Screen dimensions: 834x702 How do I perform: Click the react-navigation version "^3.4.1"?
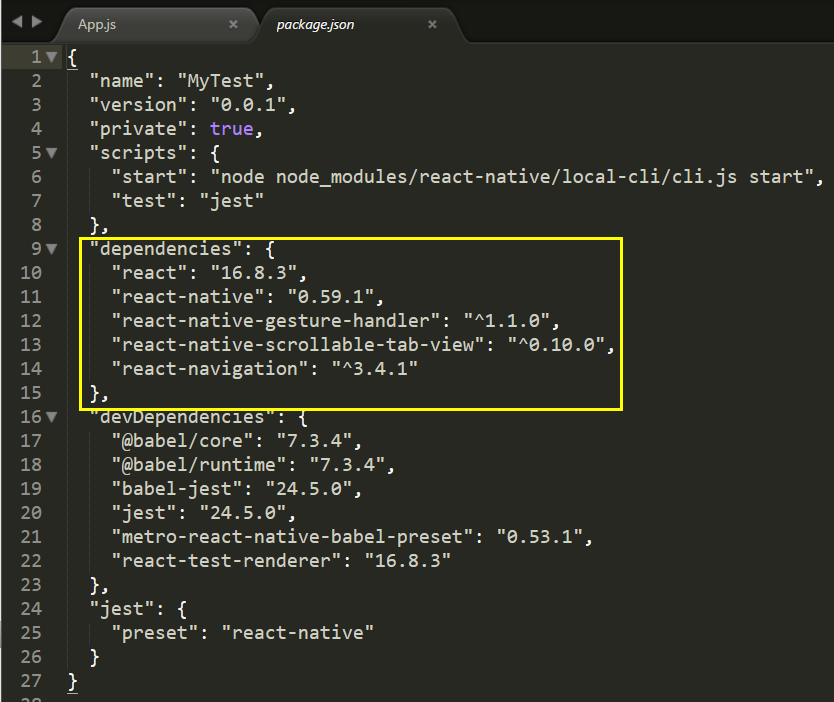pyautogui.click(x=375, y=369)
